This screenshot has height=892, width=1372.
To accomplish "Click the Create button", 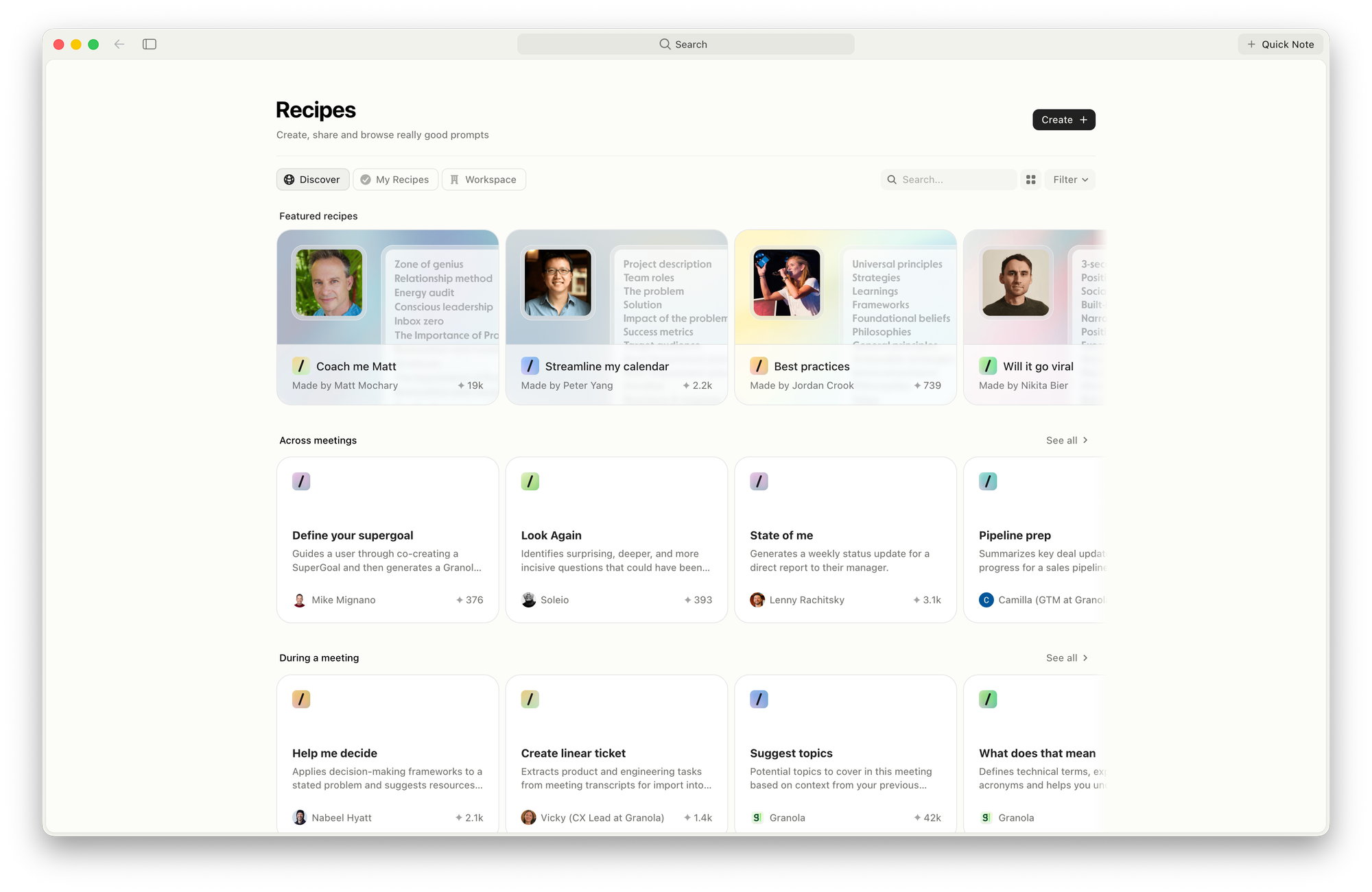I will click(x=1063, y=120).
